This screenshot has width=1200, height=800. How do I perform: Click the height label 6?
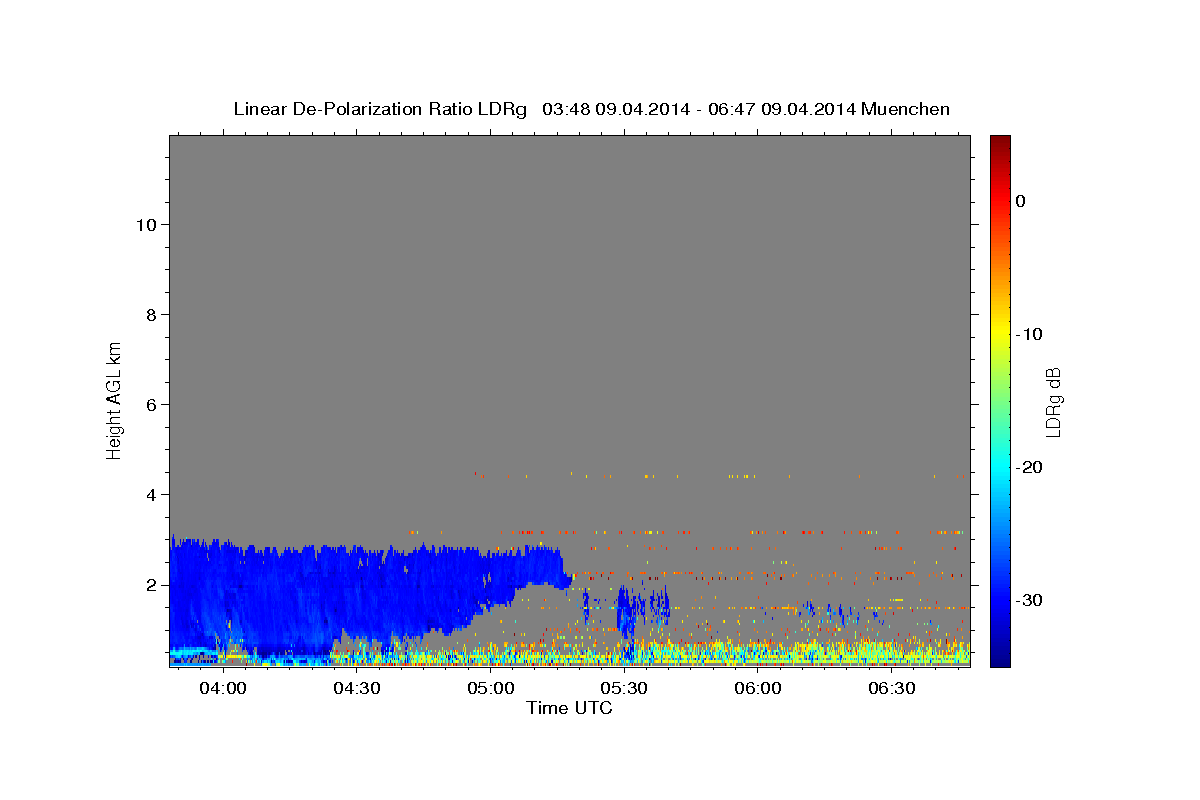coord(151,404)
